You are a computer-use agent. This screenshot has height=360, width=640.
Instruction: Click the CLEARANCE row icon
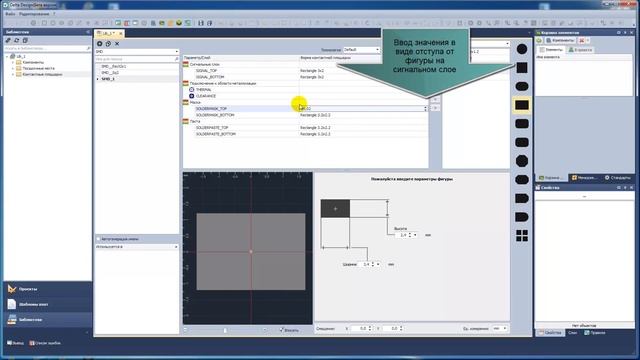pyautogui.click(x=191, y=96)
